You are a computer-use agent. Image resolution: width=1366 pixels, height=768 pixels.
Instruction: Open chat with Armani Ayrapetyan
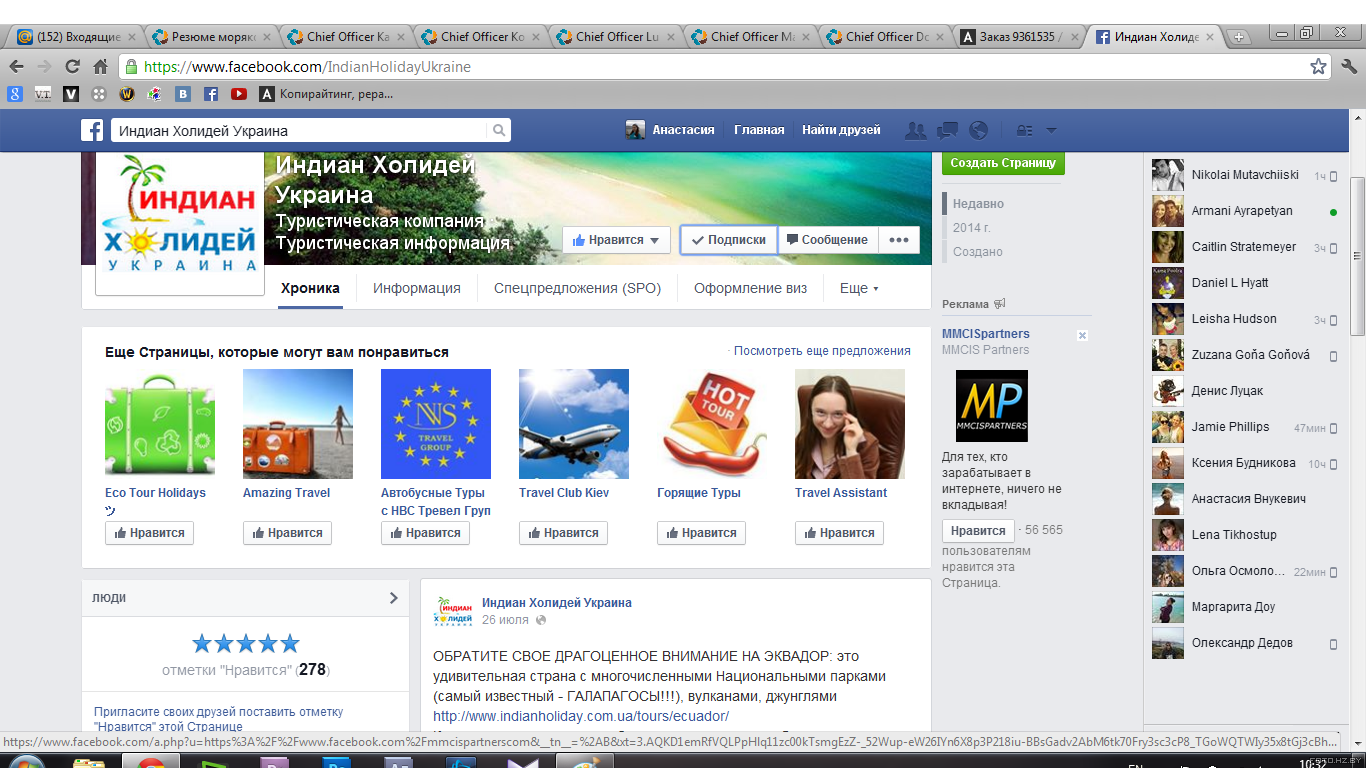pos(1245,211)
